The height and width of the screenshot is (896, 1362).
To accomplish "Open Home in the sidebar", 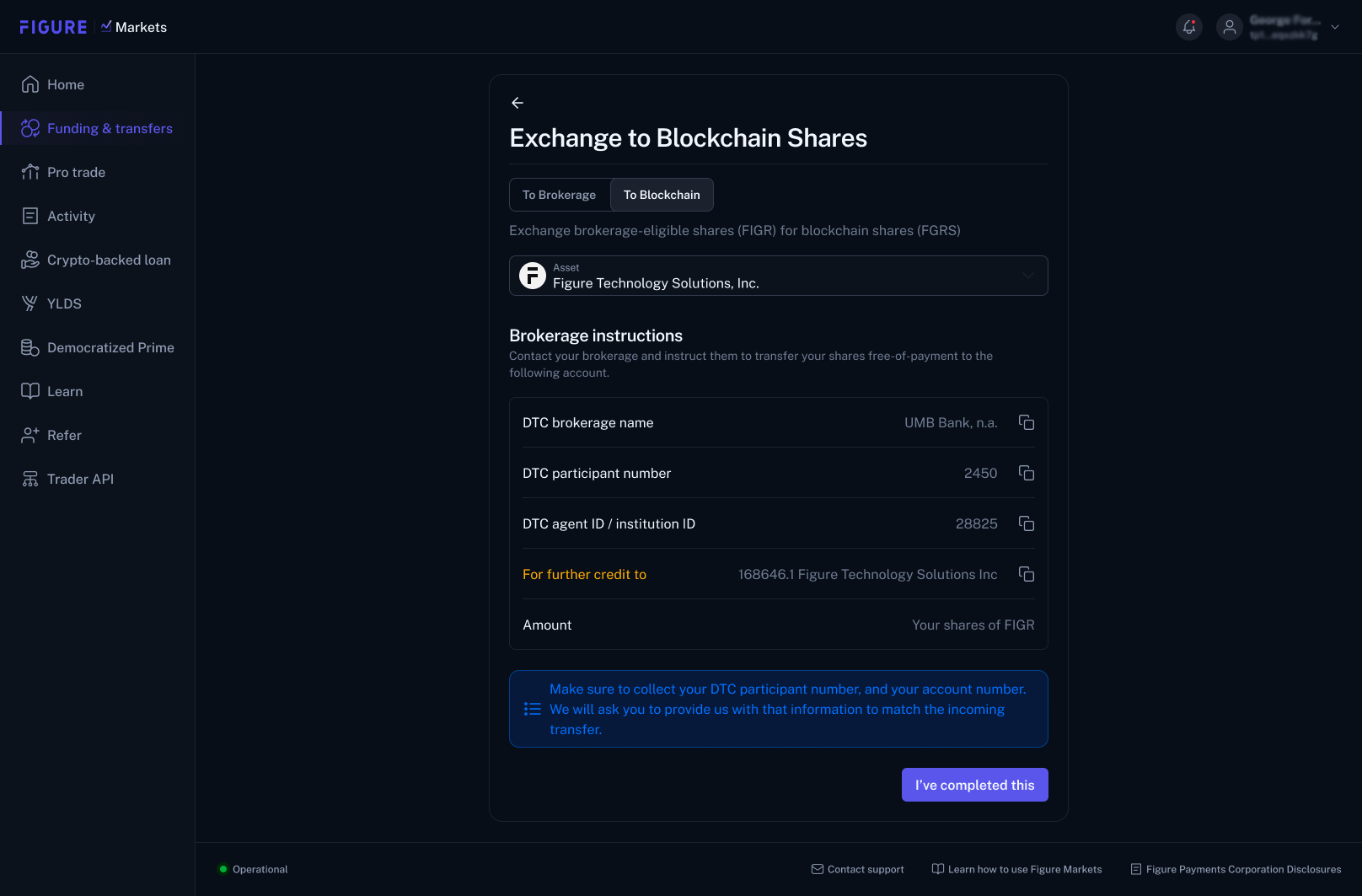I will click(x=98, y=84).
